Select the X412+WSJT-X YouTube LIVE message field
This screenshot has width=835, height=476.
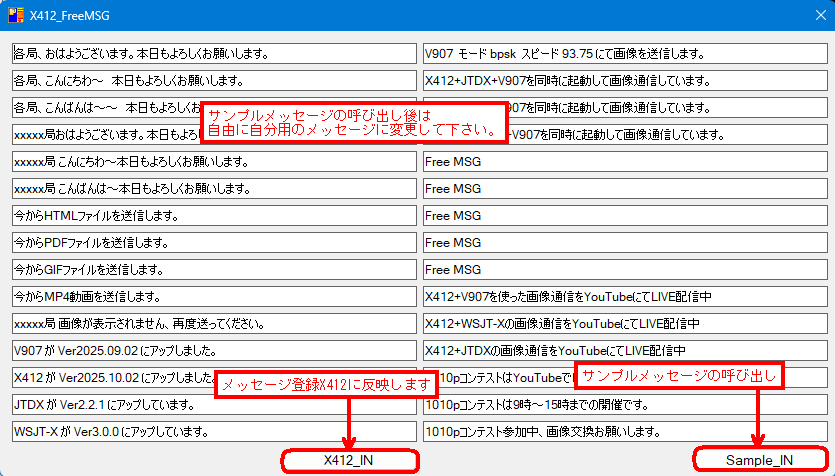[624, 323]
